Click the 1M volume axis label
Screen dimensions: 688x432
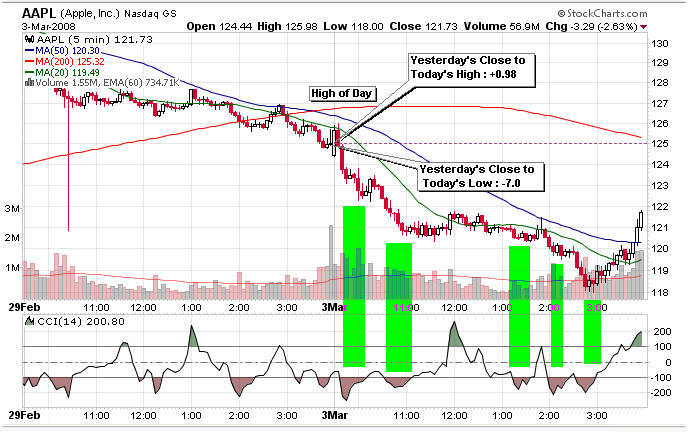(12, 268)
